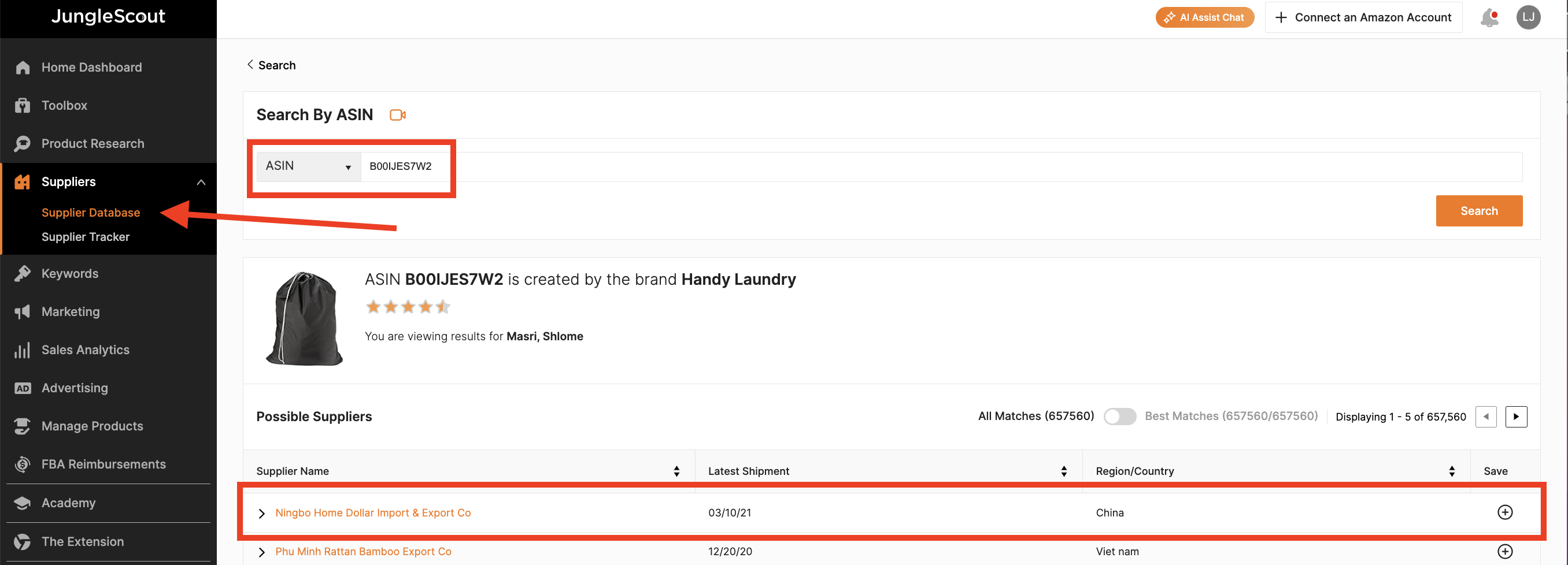Click the Suppliers factory icon
Screen dimensions: 1568x565
[x=23, y=182]
